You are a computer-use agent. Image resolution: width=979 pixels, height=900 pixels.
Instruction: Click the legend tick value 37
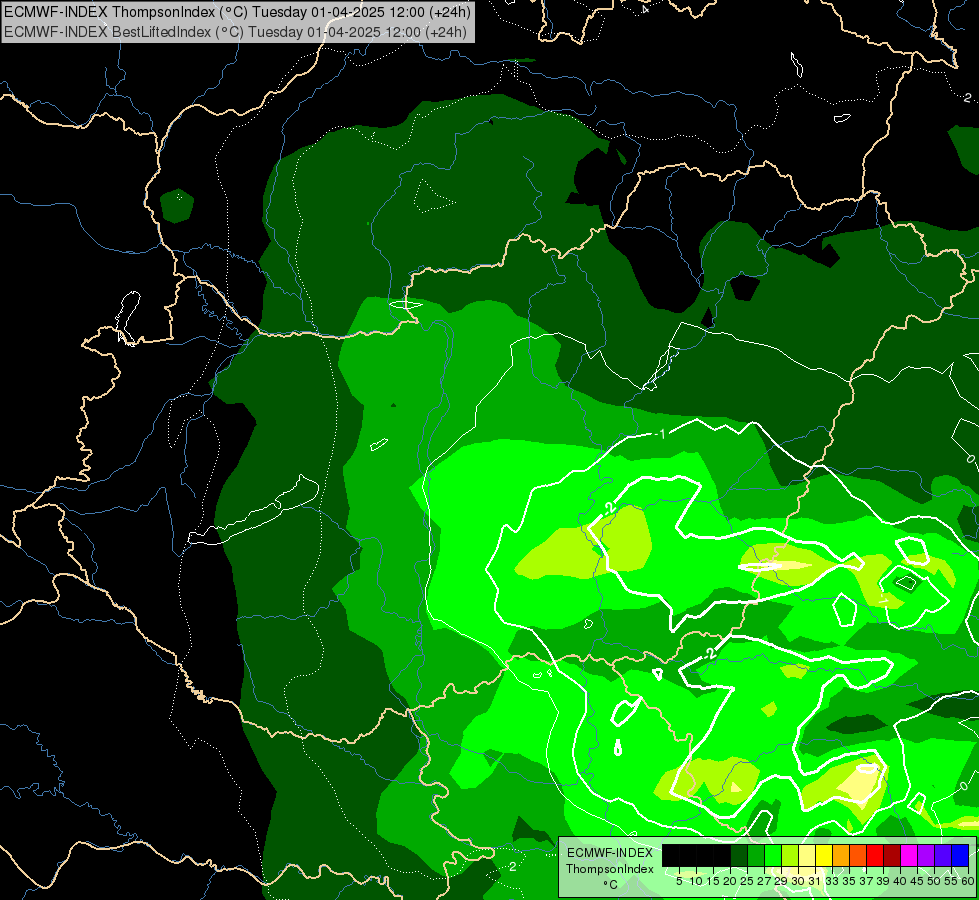(866, 881)
